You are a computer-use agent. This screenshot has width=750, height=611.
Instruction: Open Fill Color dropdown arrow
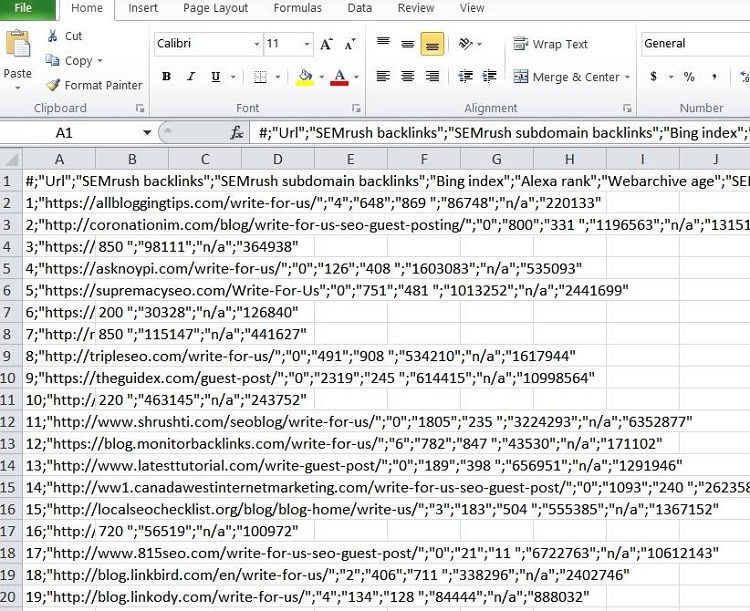[x=321, y=77]
